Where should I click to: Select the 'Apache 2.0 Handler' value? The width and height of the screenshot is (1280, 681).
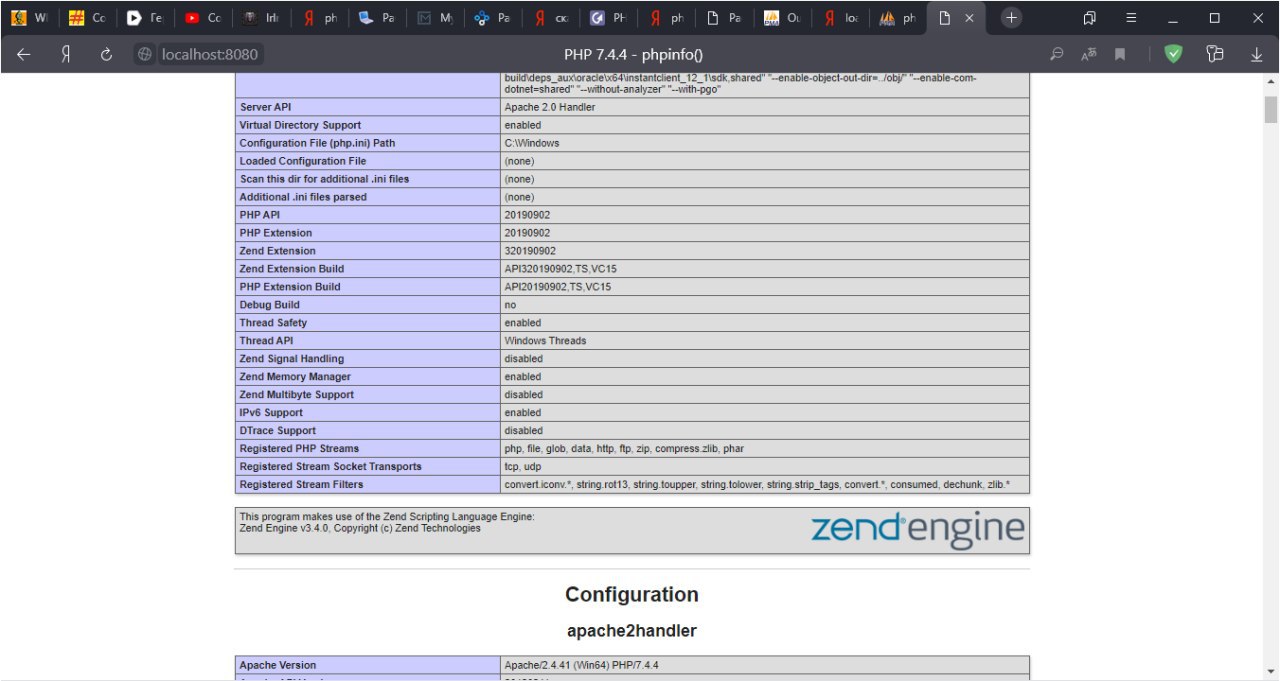point(550,107)
